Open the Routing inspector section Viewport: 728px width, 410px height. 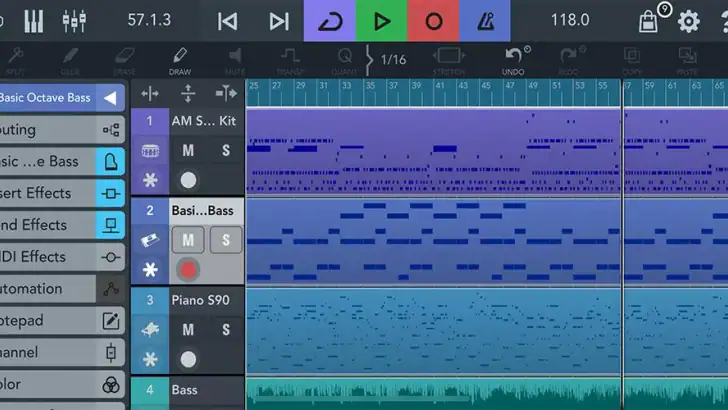pos(62,130)
